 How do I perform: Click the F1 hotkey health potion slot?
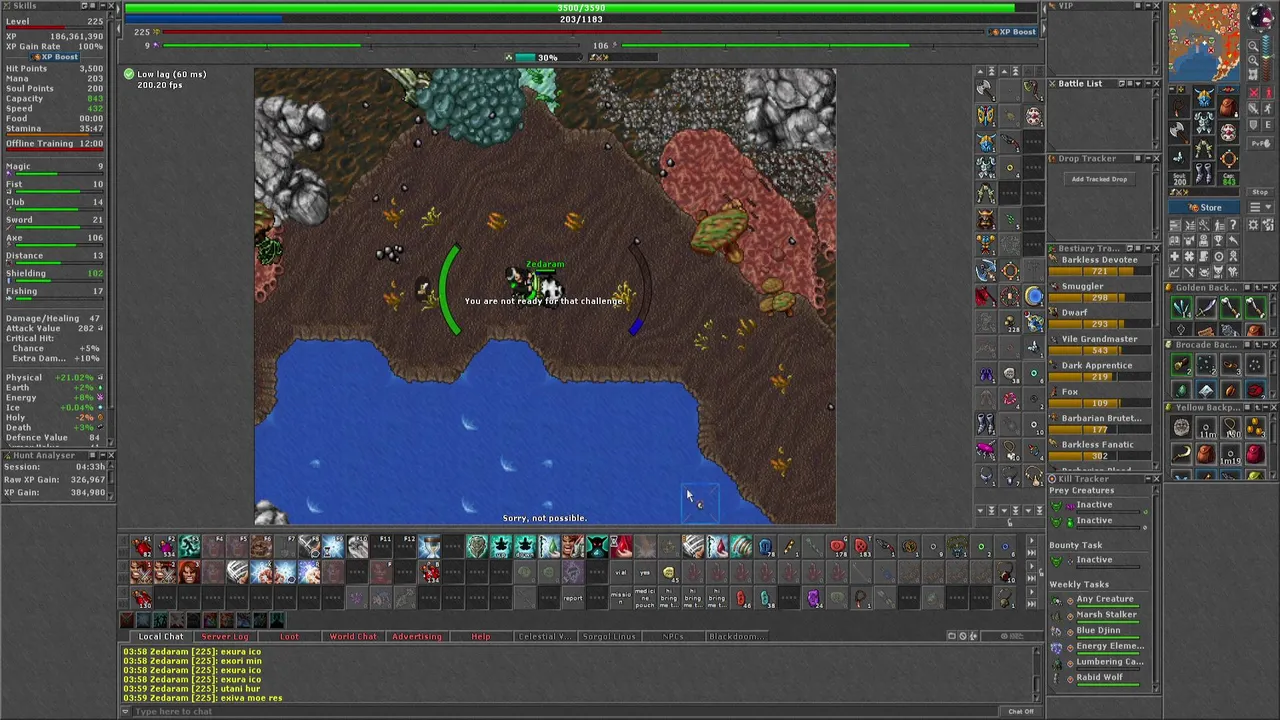141,546
